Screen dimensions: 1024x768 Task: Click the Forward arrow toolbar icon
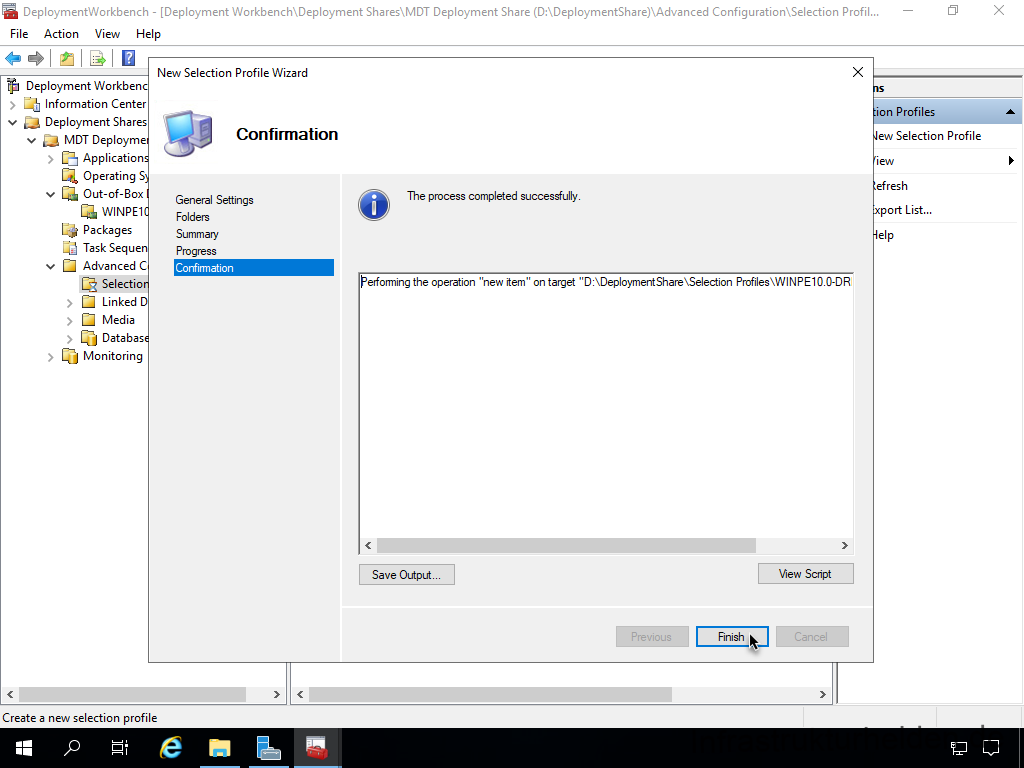pos(36,58)
